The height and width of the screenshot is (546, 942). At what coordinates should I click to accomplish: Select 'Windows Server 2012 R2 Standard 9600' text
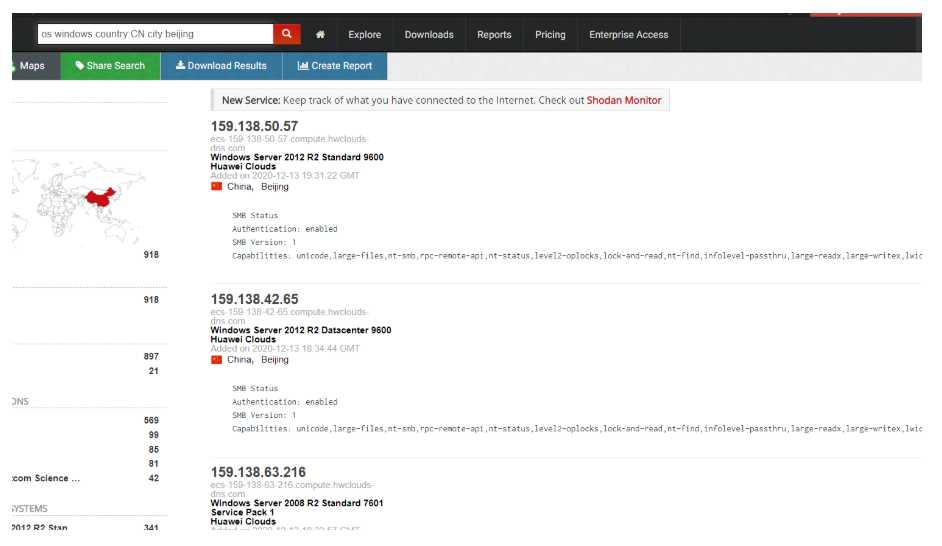click(297, 157)
